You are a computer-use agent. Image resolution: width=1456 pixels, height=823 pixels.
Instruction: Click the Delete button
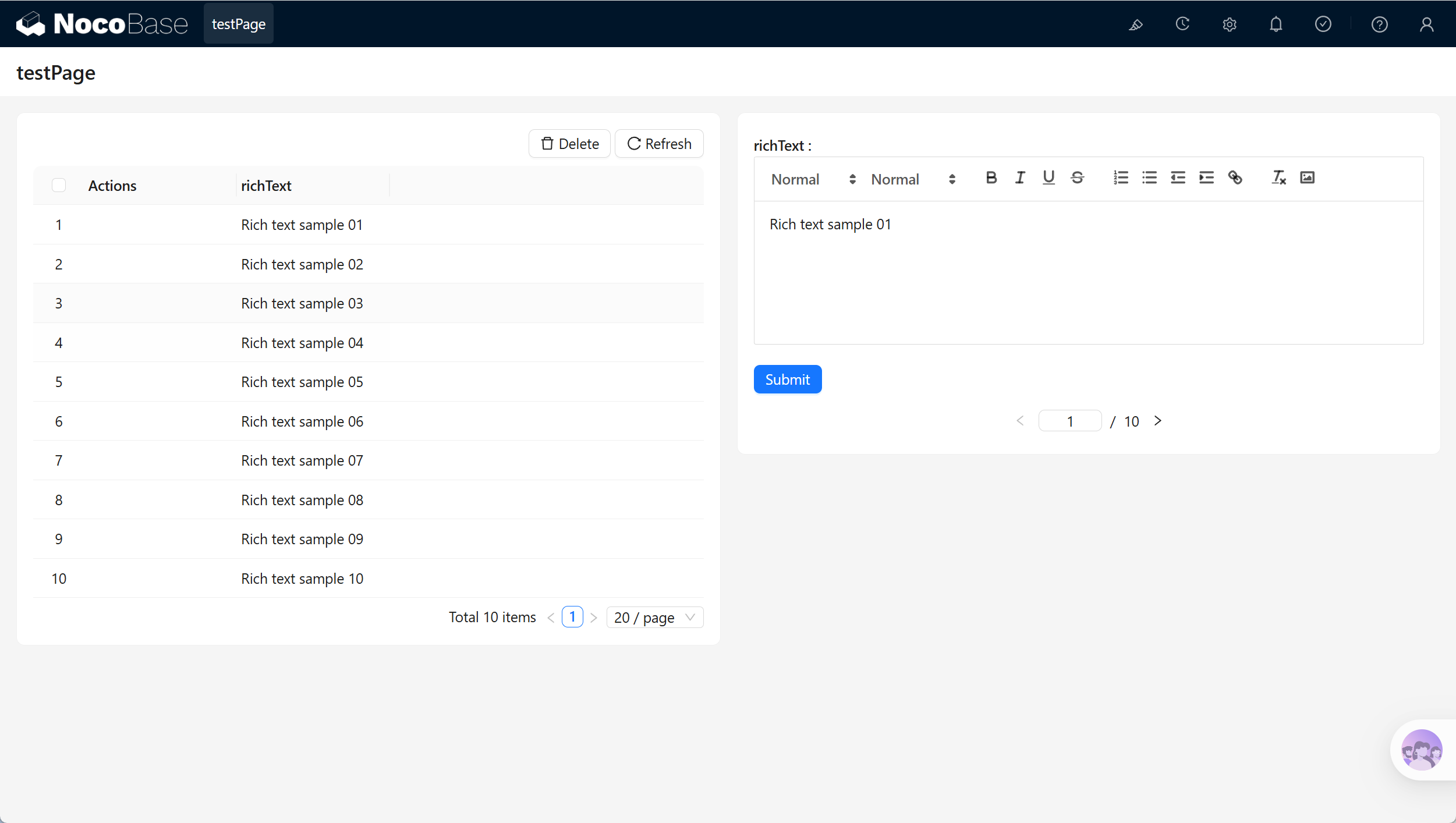569,144
